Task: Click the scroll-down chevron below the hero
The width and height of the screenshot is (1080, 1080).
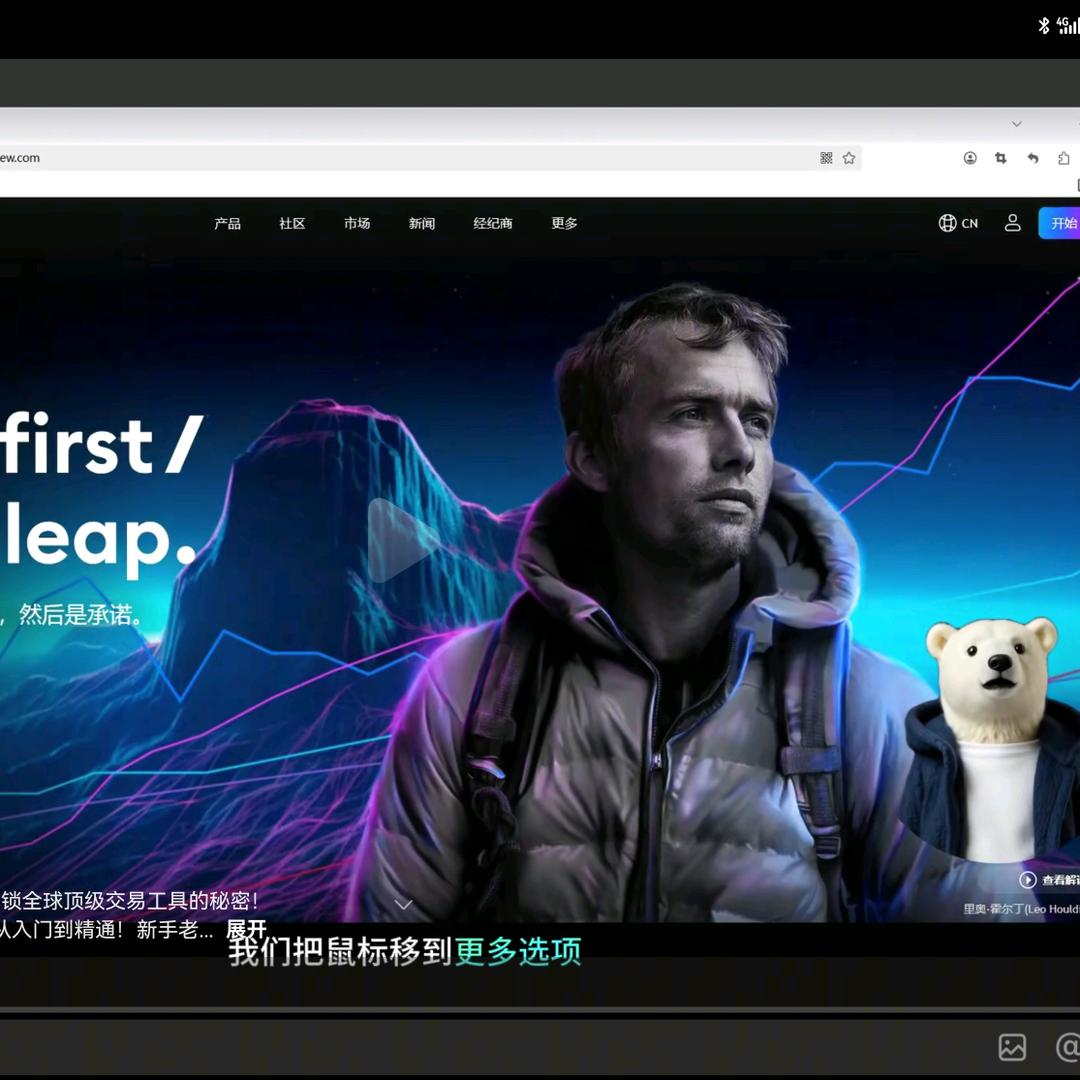Action: 403,904
